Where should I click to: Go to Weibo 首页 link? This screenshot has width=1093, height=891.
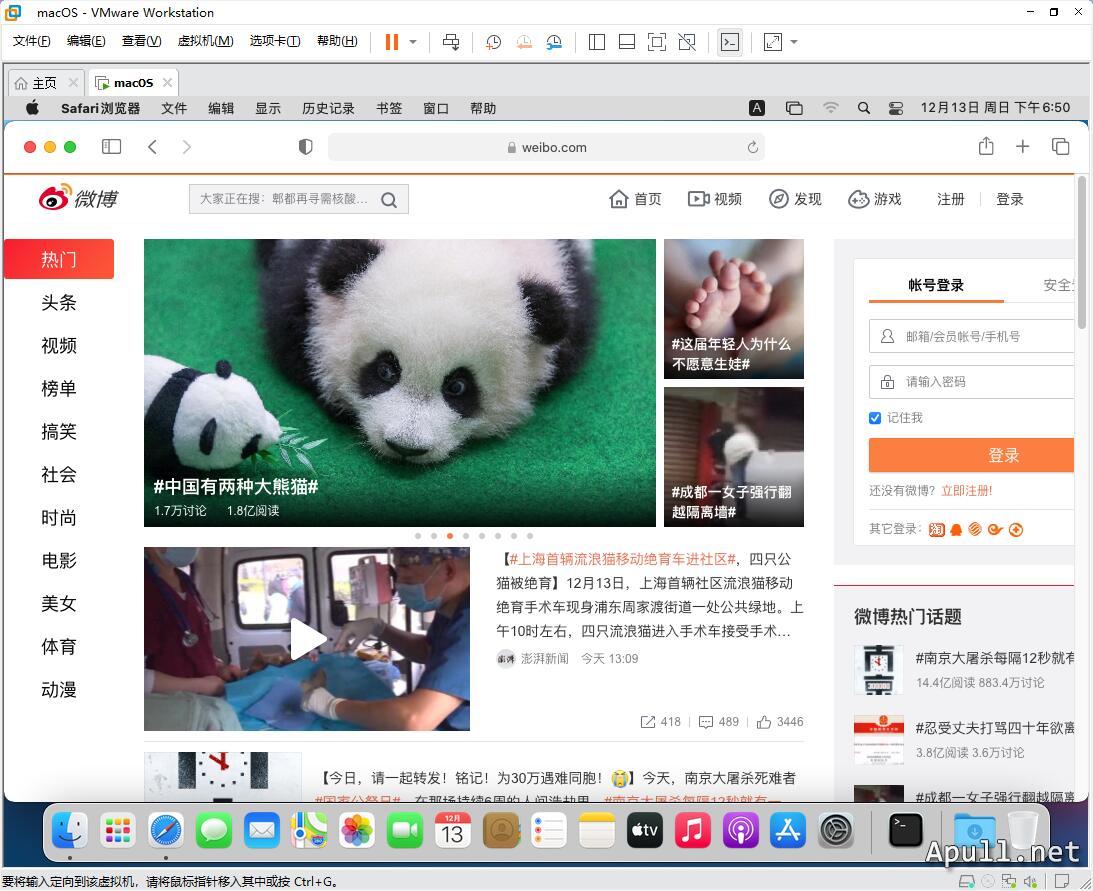635,199
